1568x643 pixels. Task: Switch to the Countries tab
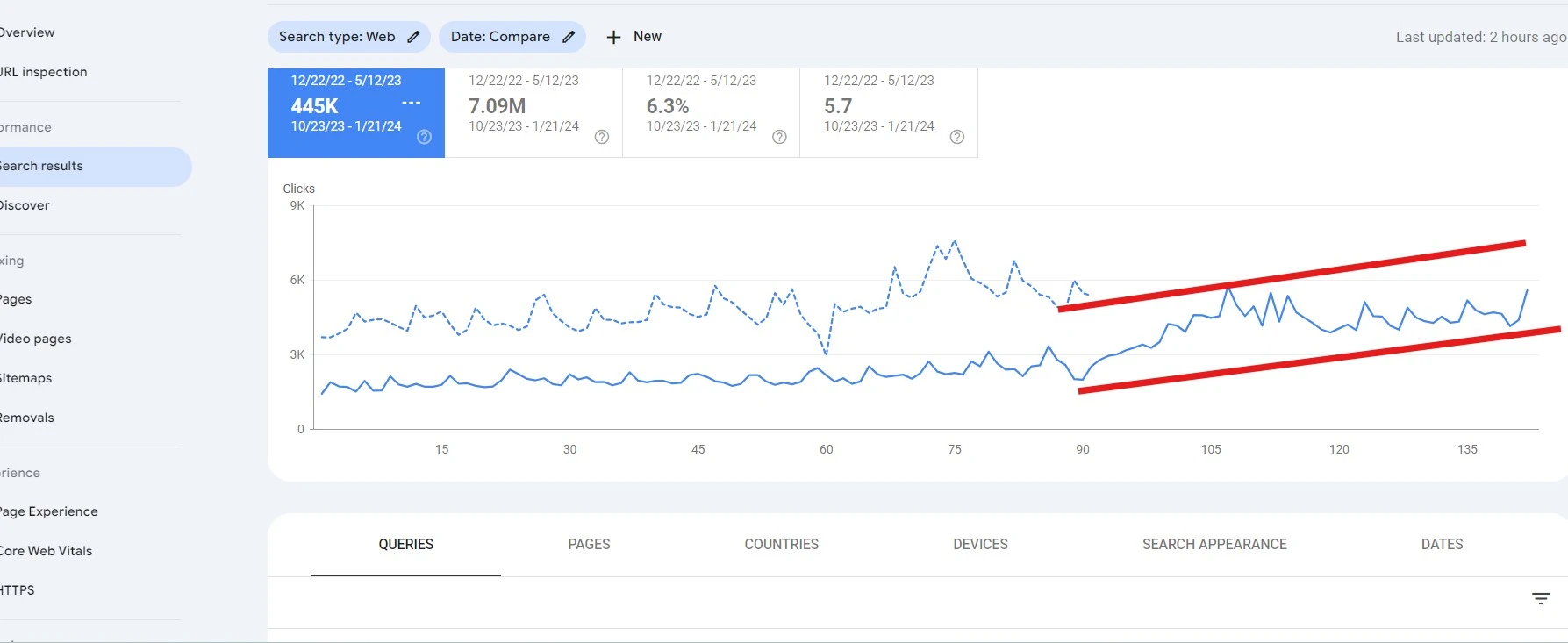coord(781,544)
